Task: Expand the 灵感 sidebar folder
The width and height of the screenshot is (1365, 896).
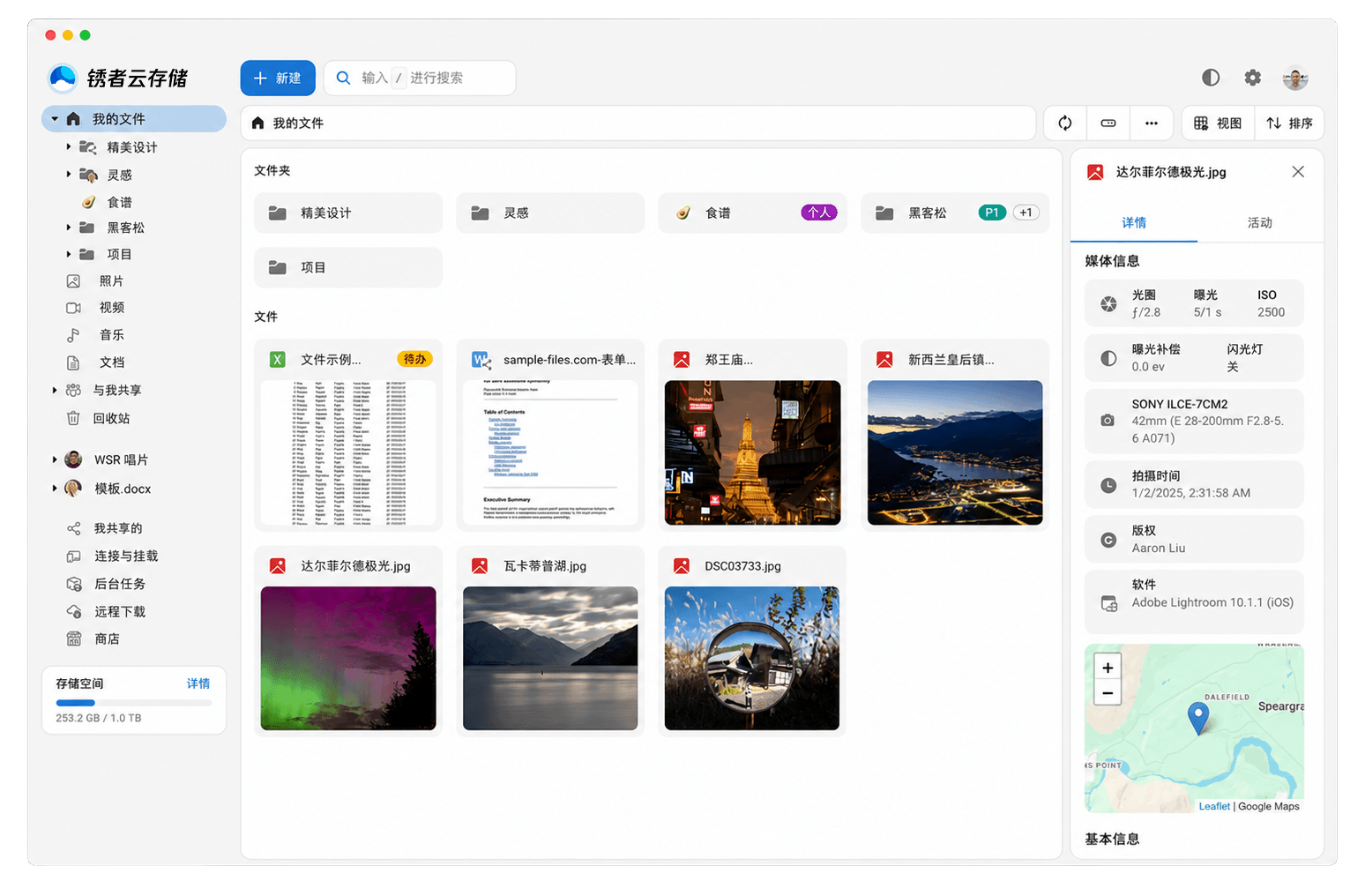Action: point(69,174)
